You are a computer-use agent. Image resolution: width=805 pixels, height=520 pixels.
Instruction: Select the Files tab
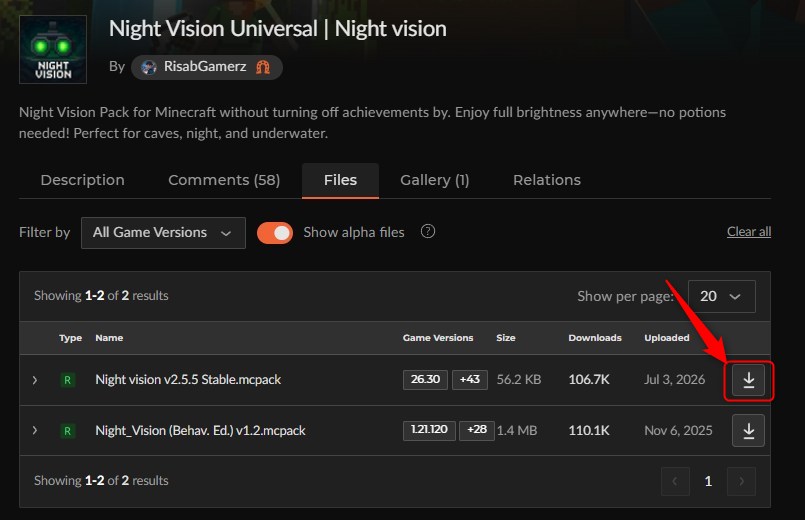340,180
